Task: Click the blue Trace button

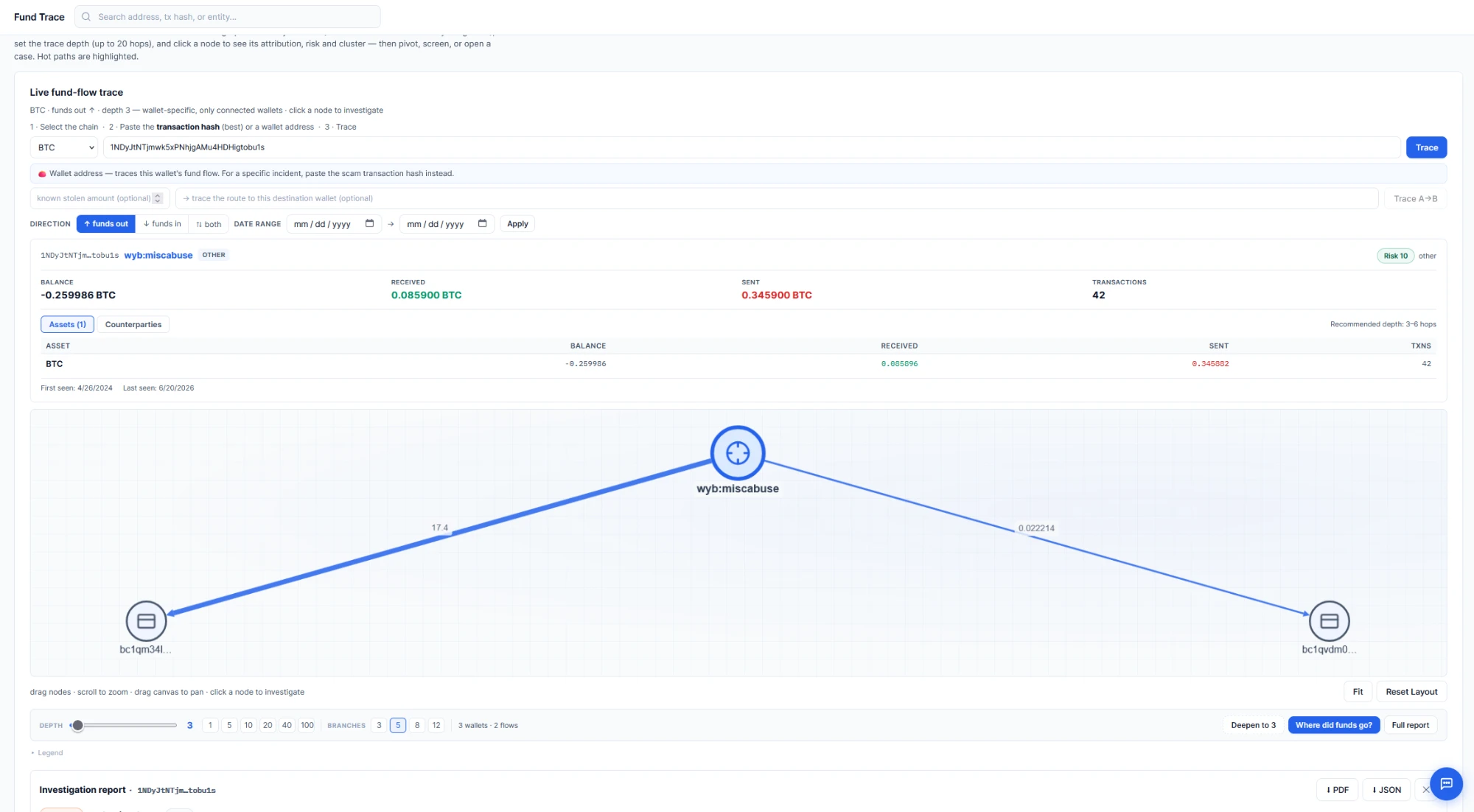Action: [1426, 147]
